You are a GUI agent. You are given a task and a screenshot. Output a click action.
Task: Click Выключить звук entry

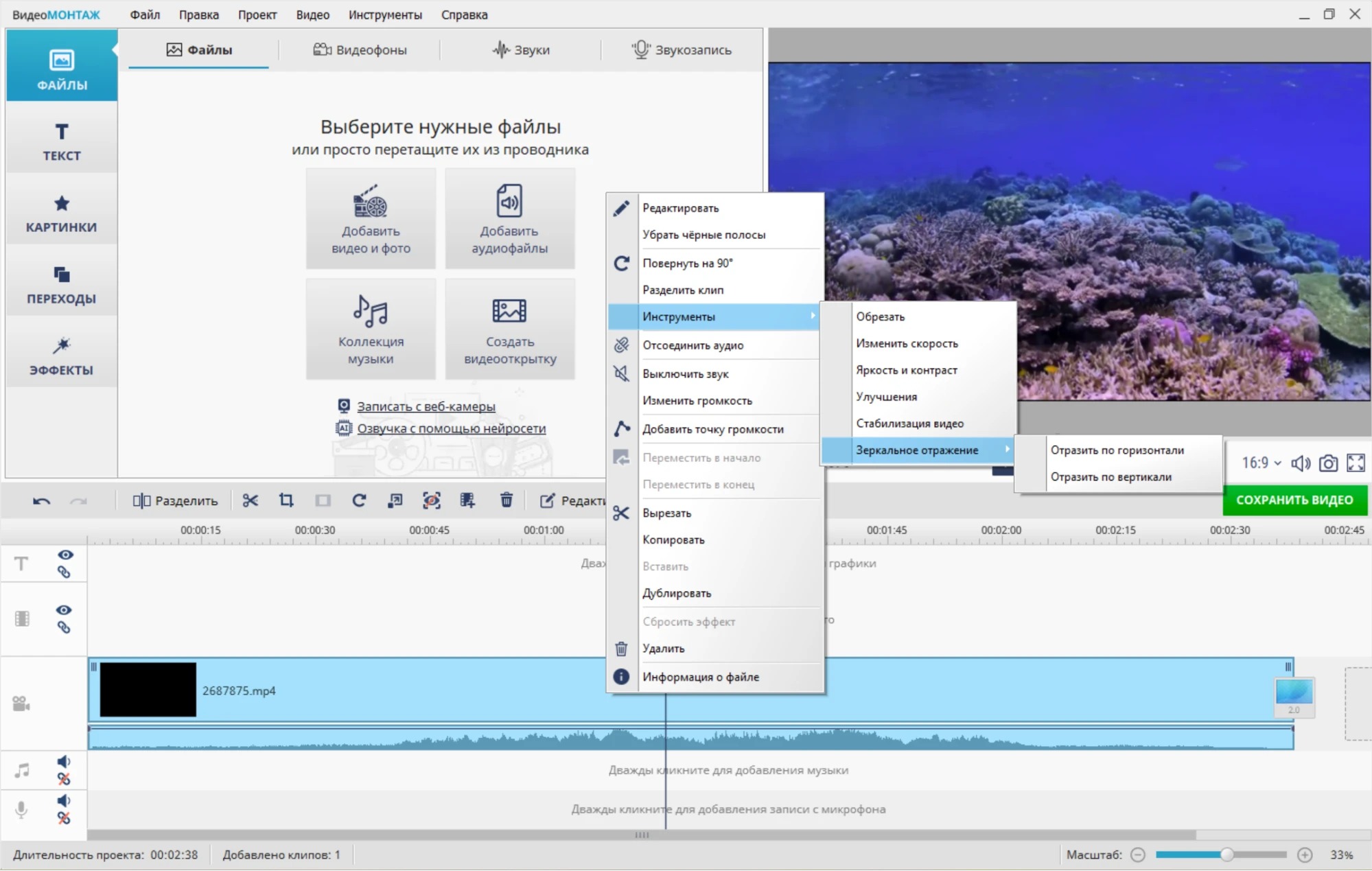point(714,374)
